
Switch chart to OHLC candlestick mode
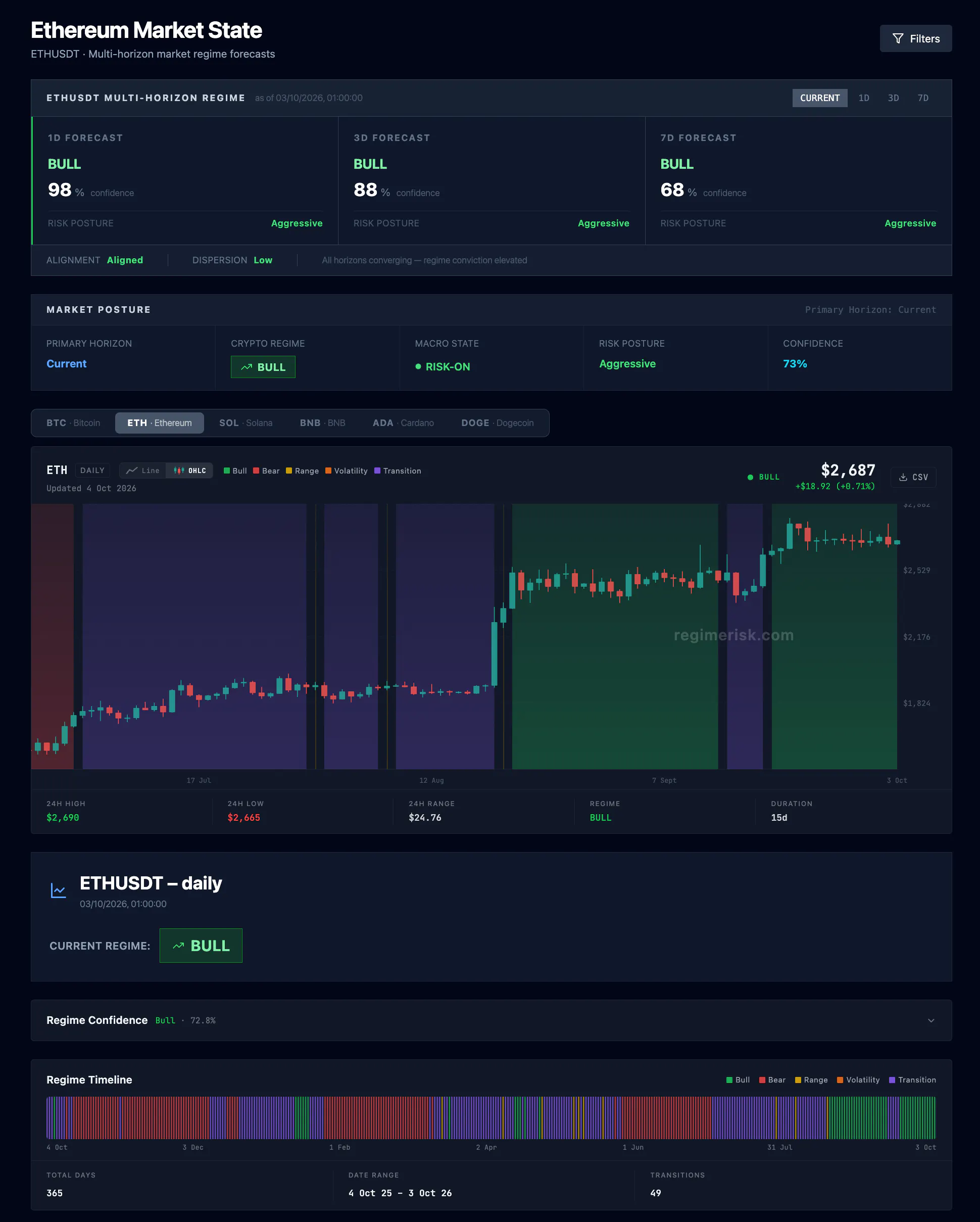[x=190, y=471]
